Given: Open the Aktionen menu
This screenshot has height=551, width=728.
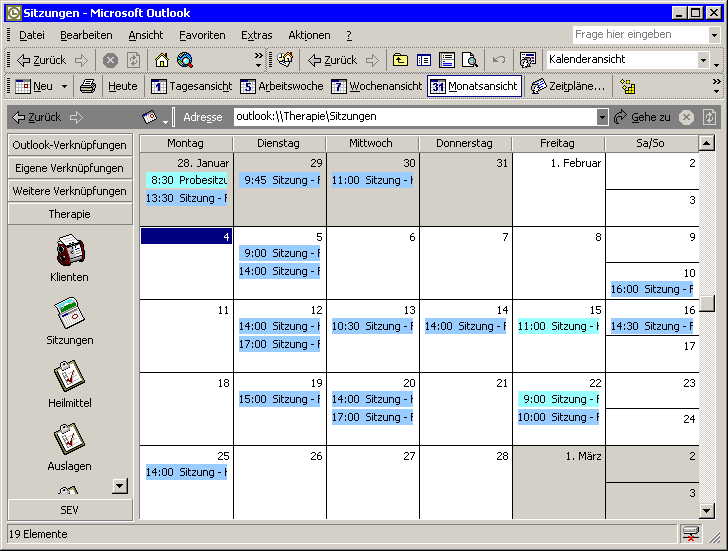Looking at the screenshot, I should pos(309,35).
